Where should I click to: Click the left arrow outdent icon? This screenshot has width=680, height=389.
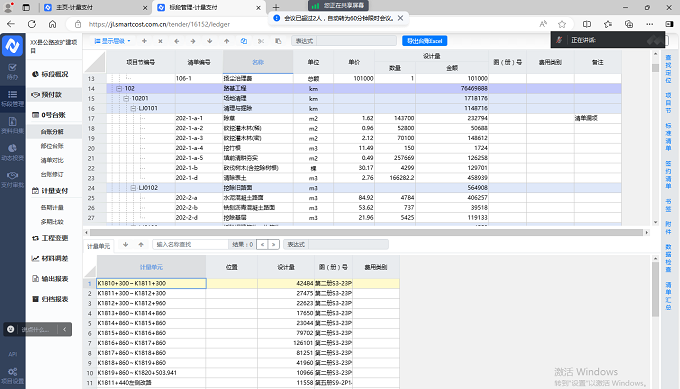point(177,41)
